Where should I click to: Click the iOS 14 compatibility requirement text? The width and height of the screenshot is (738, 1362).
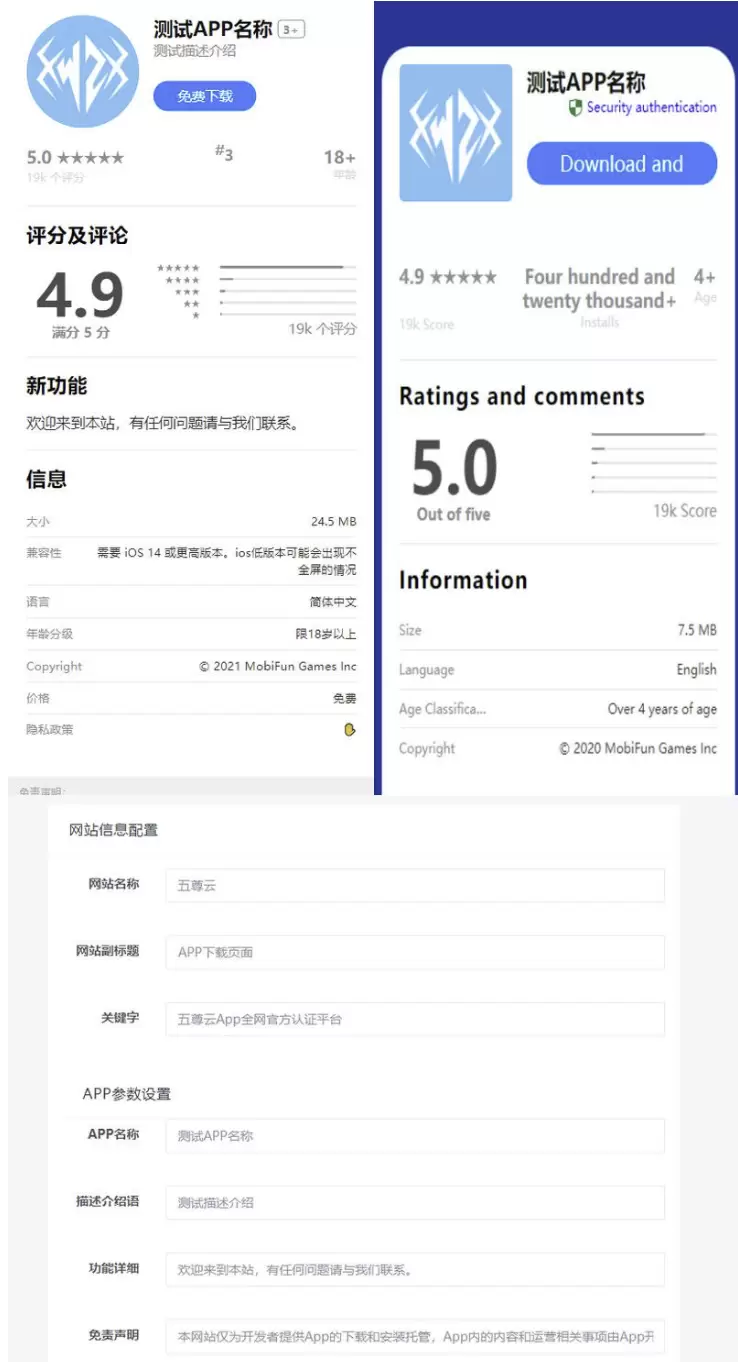pyautogui.click(x=227, y=560)
